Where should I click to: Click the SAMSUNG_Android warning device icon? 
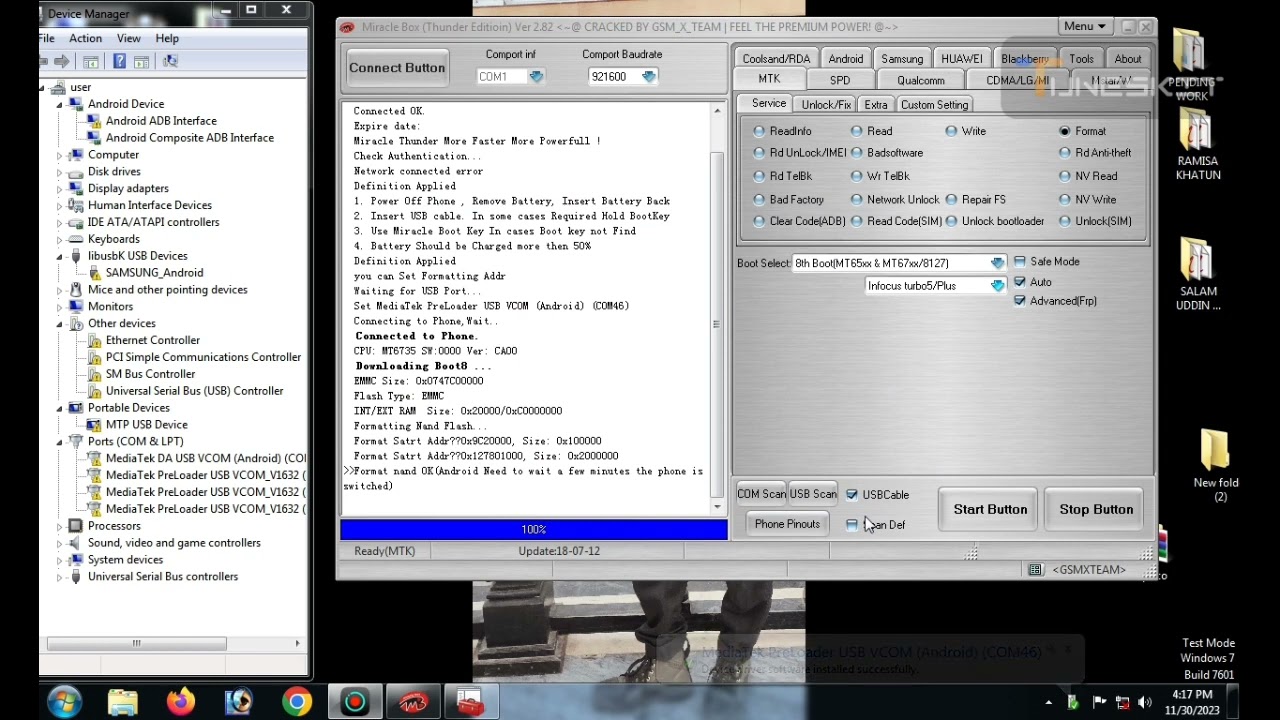[94, 273]
